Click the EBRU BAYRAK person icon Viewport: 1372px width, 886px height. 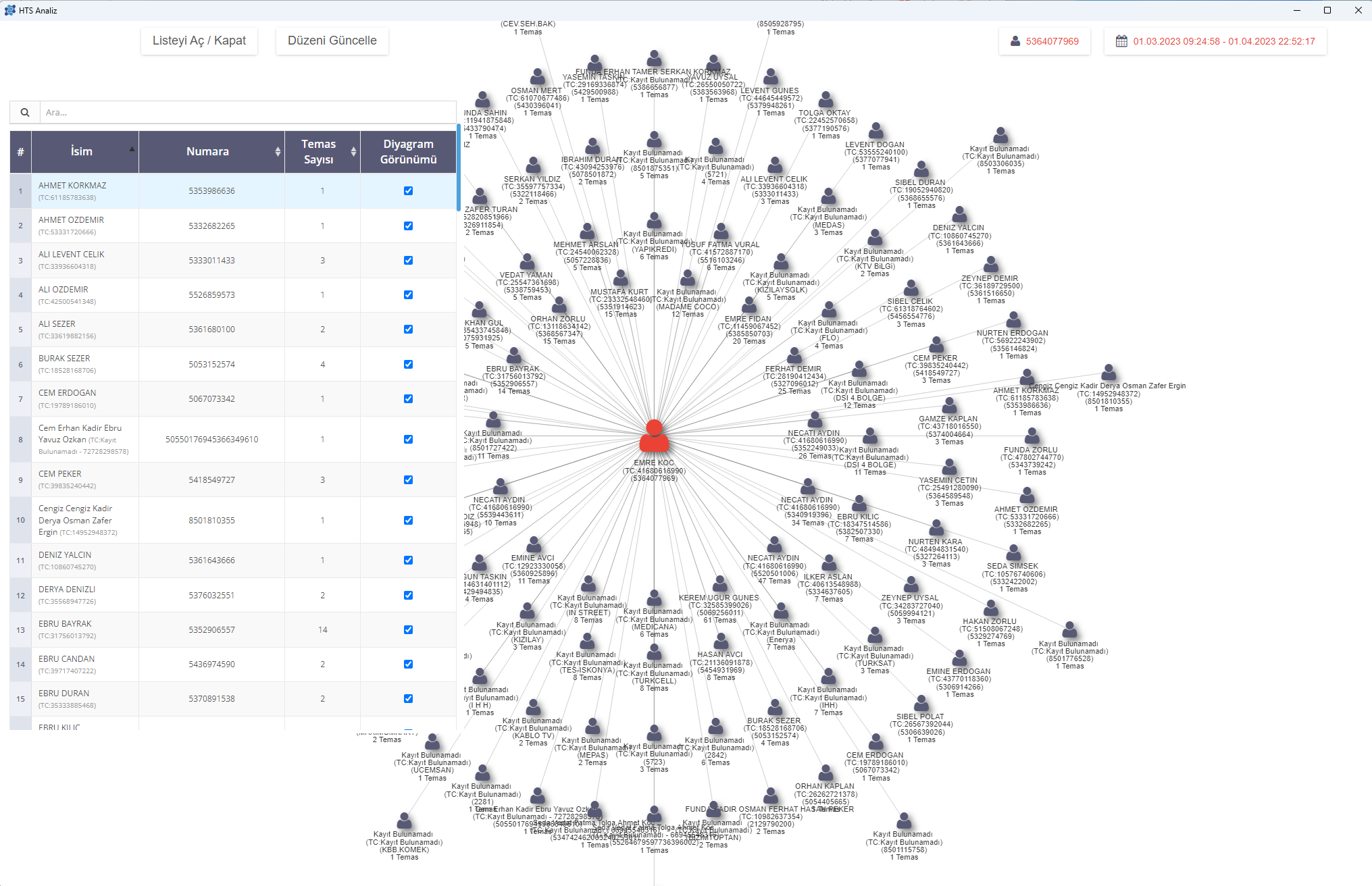coord(514,355)
